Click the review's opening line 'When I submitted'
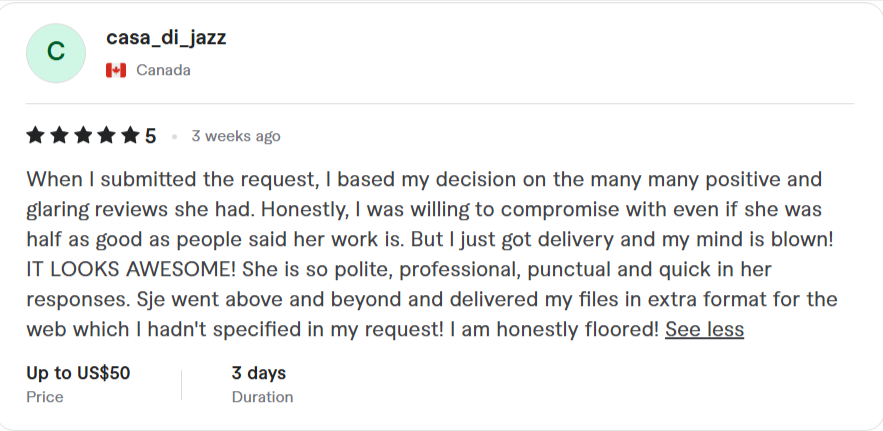 [110, 180]
